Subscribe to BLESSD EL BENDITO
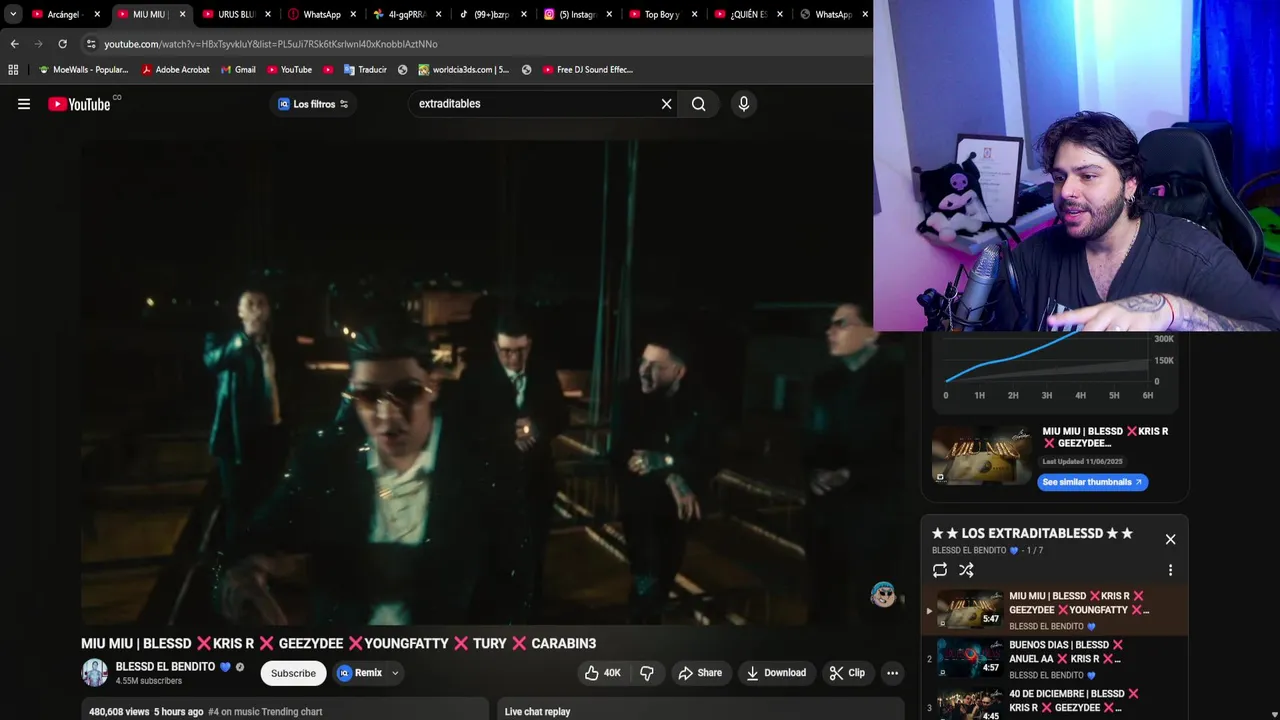 (293, 673)
